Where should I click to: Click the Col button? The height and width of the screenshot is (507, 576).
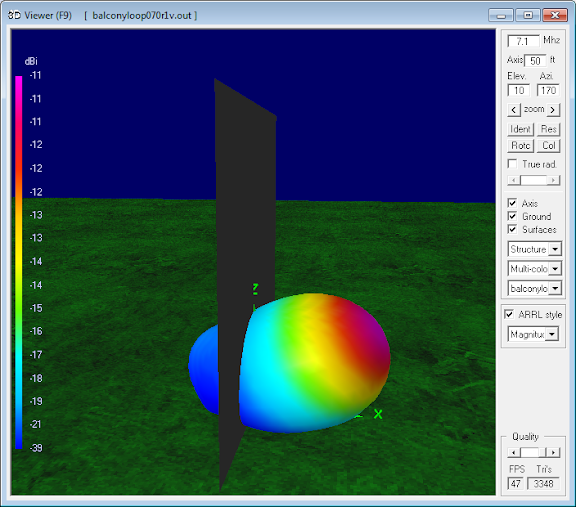click(548, 145)
